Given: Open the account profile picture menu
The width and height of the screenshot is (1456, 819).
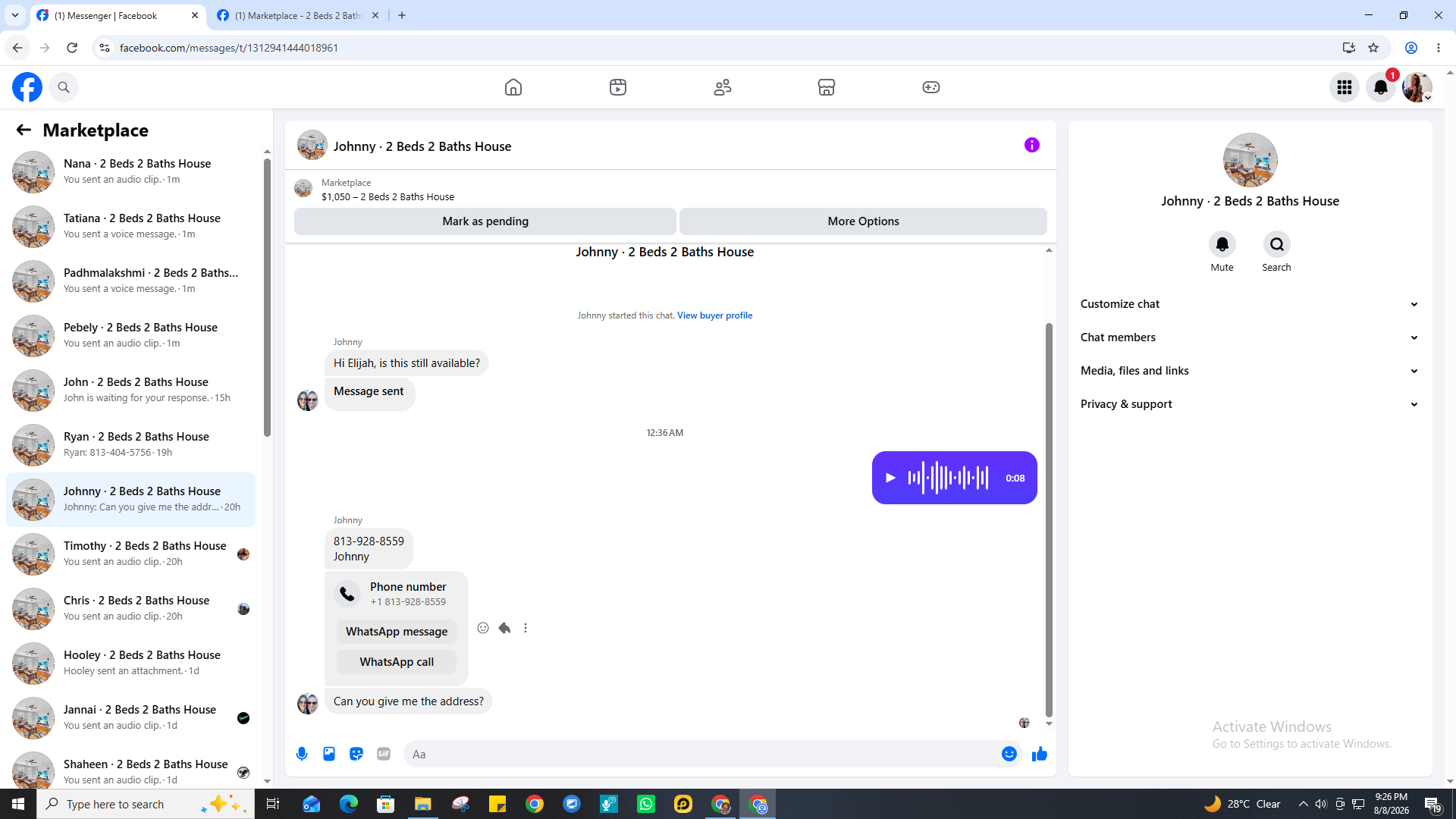Looking at the screenshot, I should pyautogui.click(x=1417, y=87).
